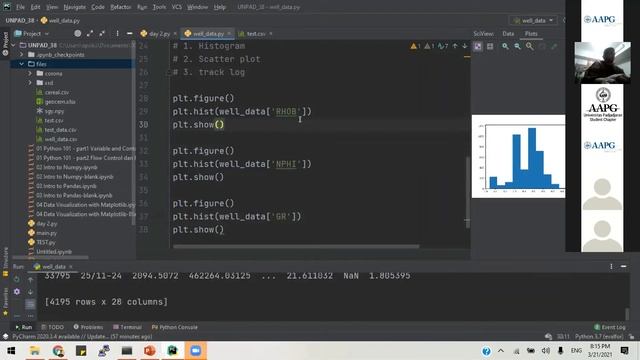The height and width of the screenshot is (360, 640).
Task: Toggle the SciView fit-to-window icon
Action: (x=478, y=46)
